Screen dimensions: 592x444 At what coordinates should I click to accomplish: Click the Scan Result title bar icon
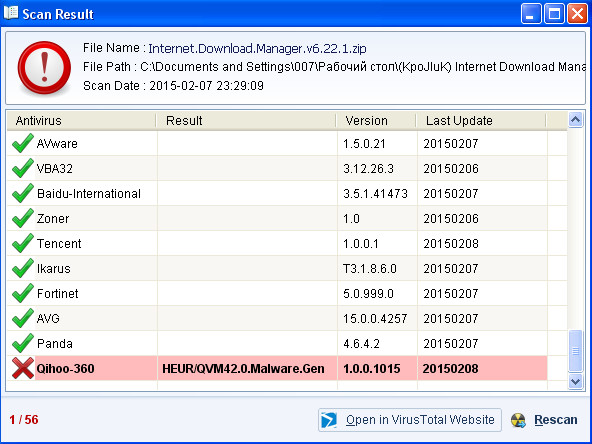coord(11,13)
